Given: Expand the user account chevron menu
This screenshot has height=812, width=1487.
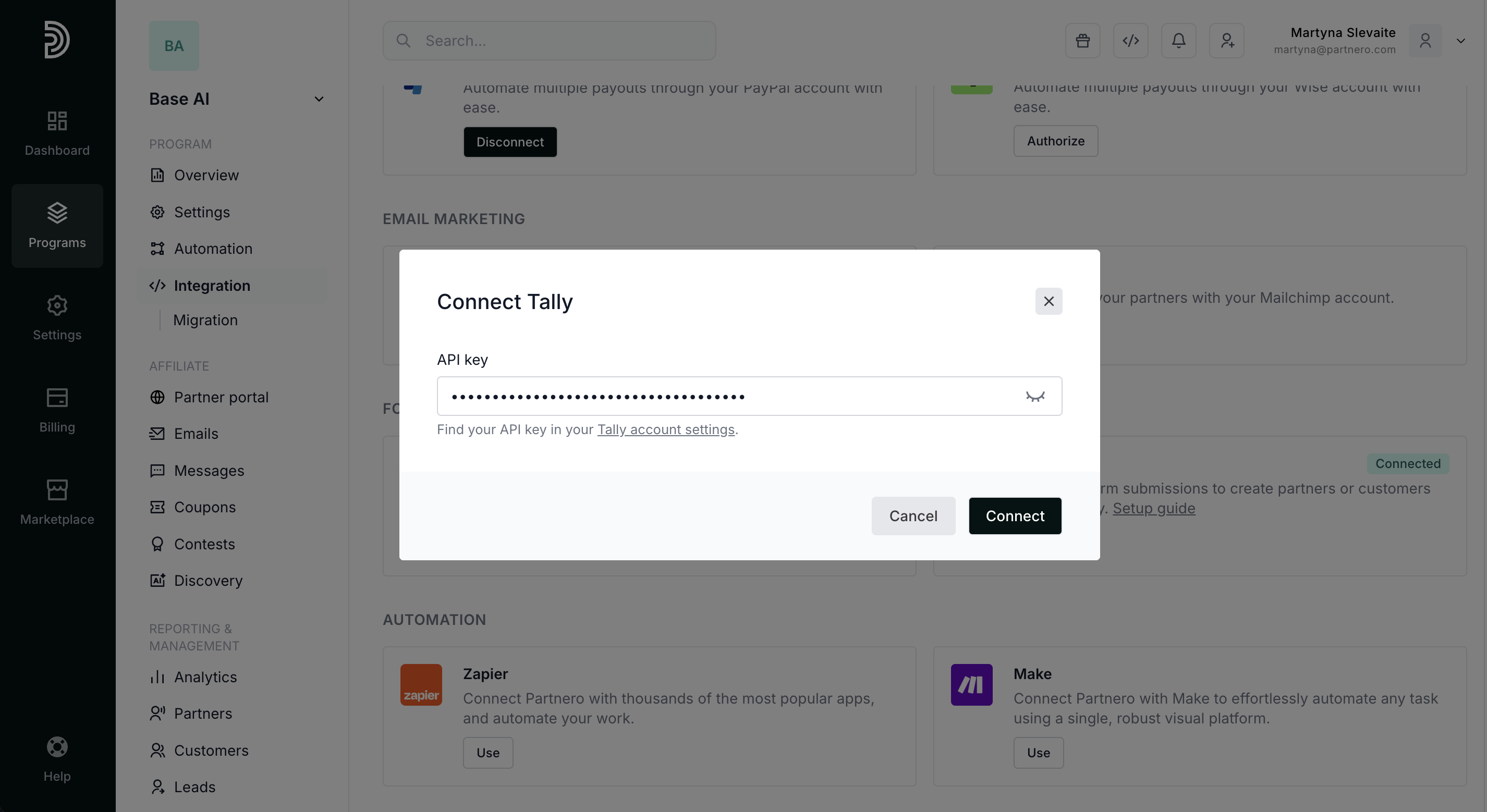Looking at the screenshot, I should tap(1460, 41).
